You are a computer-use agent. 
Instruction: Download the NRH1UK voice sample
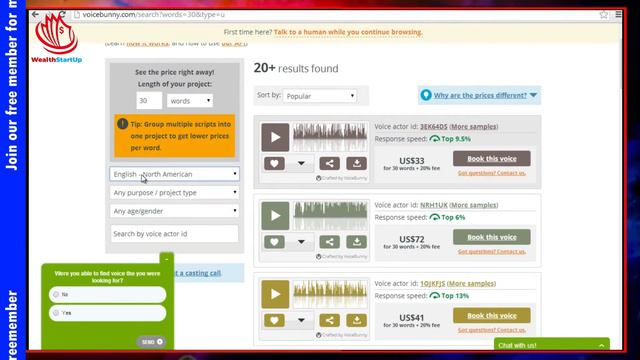(357, 242)
